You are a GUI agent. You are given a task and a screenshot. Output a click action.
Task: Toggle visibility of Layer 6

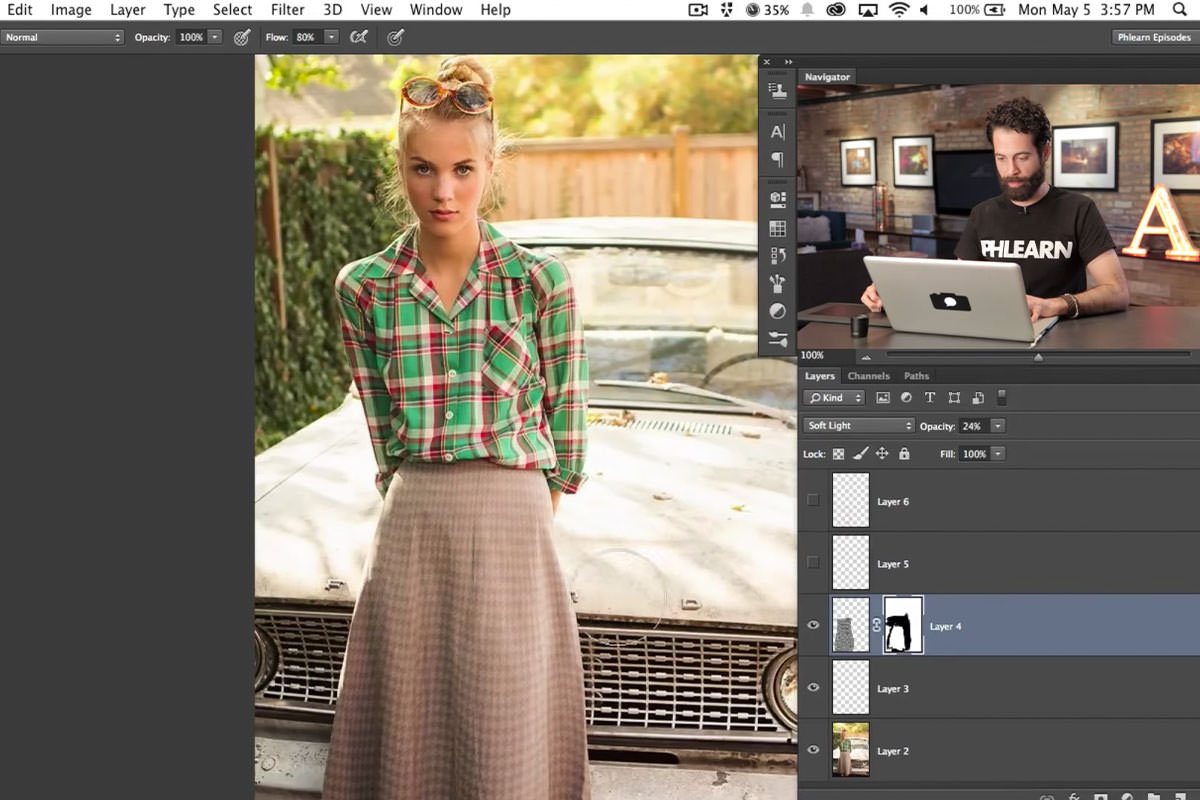tap(813, 500)
